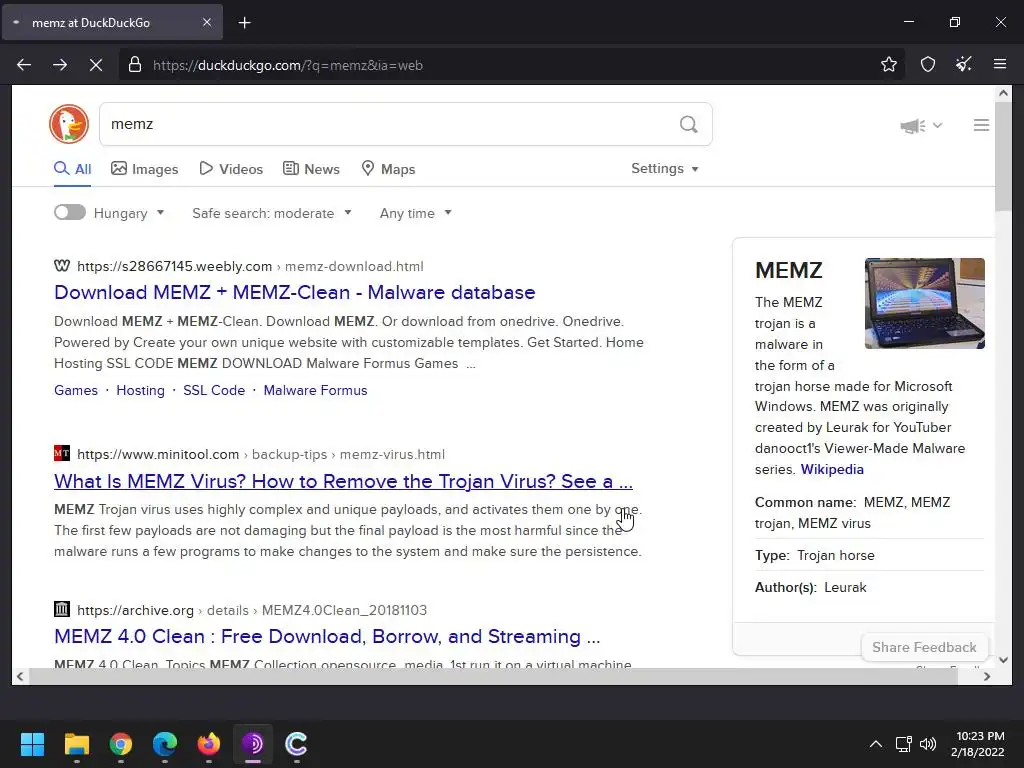Toggle the Hungary region switch

(70, 212)
